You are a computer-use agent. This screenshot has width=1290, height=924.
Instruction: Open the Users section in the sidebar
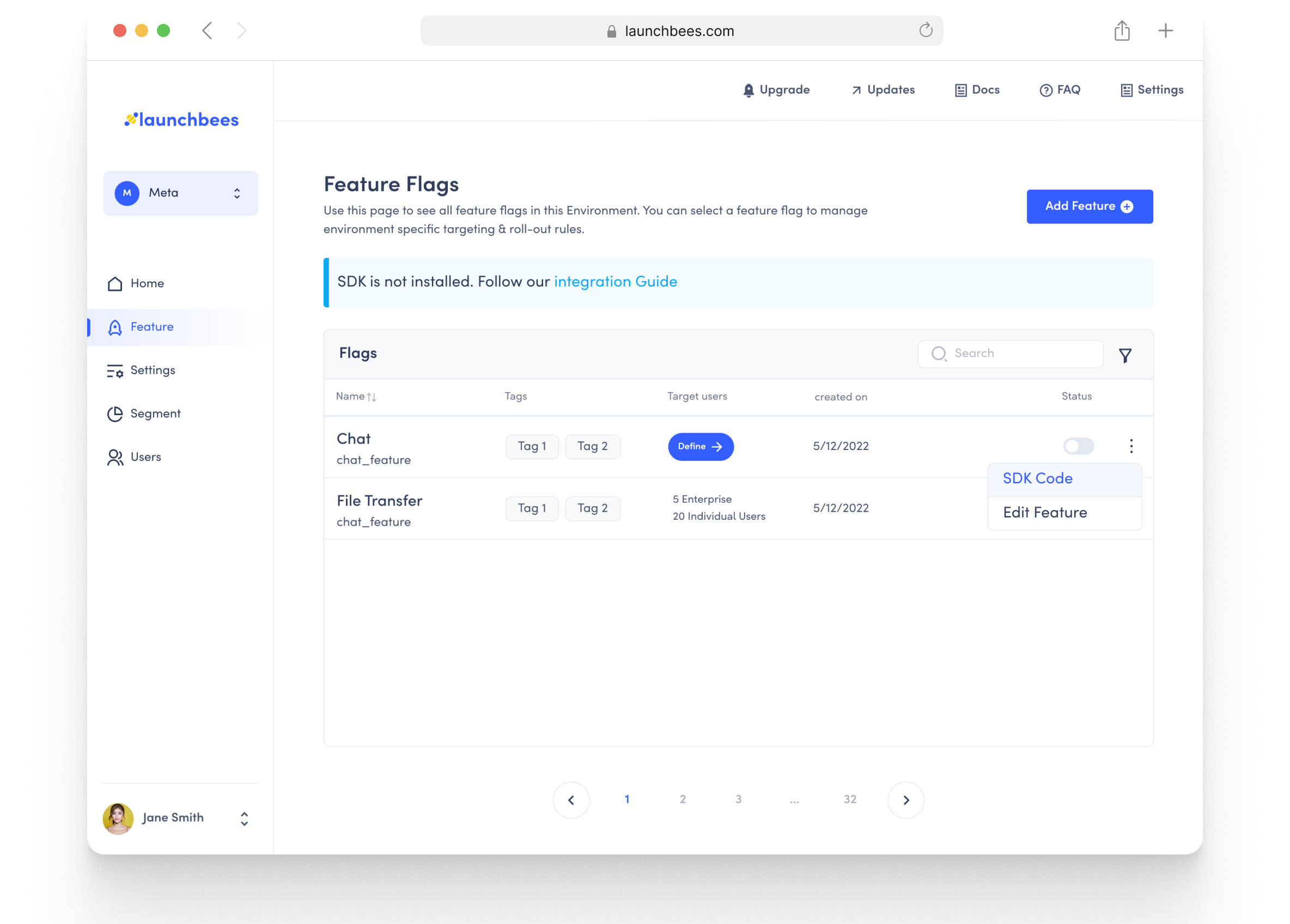pos(145,457)
